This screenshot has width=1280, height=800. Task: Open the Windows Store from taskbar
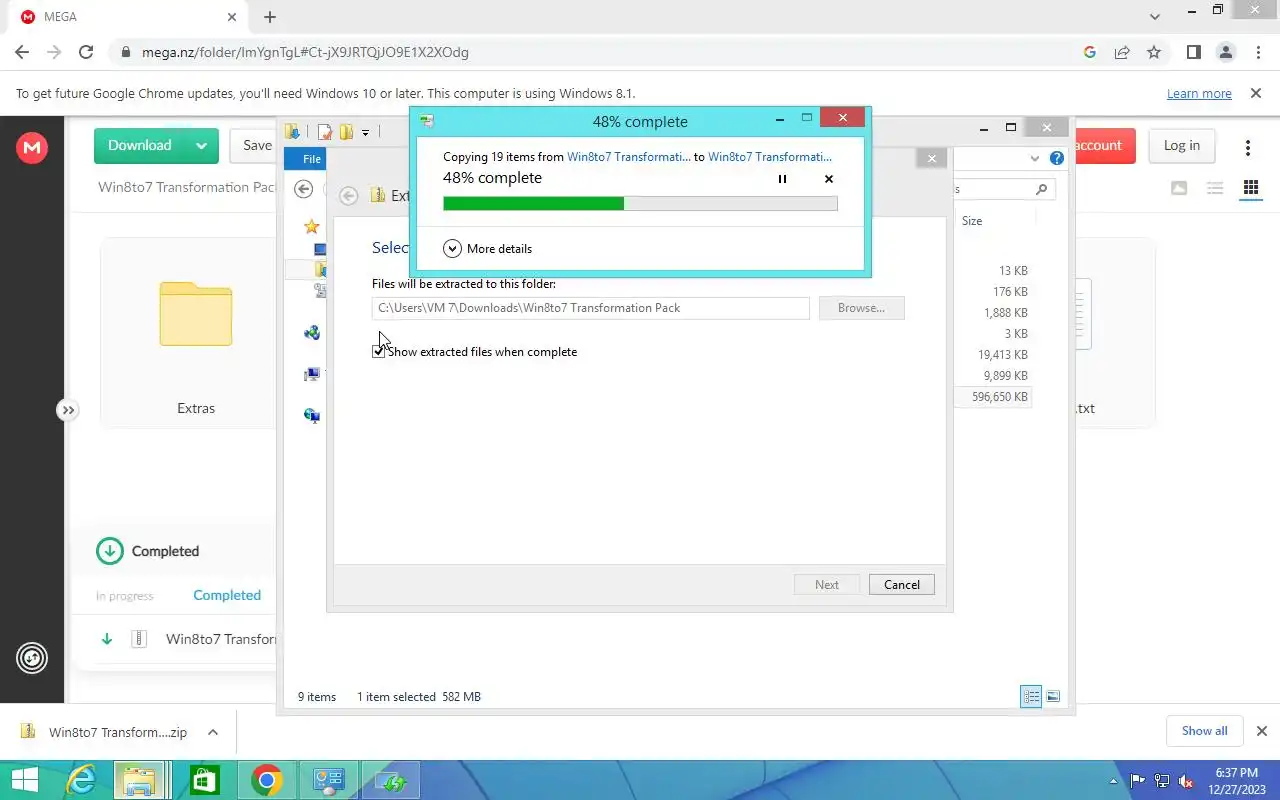click(x=204, y=780)
